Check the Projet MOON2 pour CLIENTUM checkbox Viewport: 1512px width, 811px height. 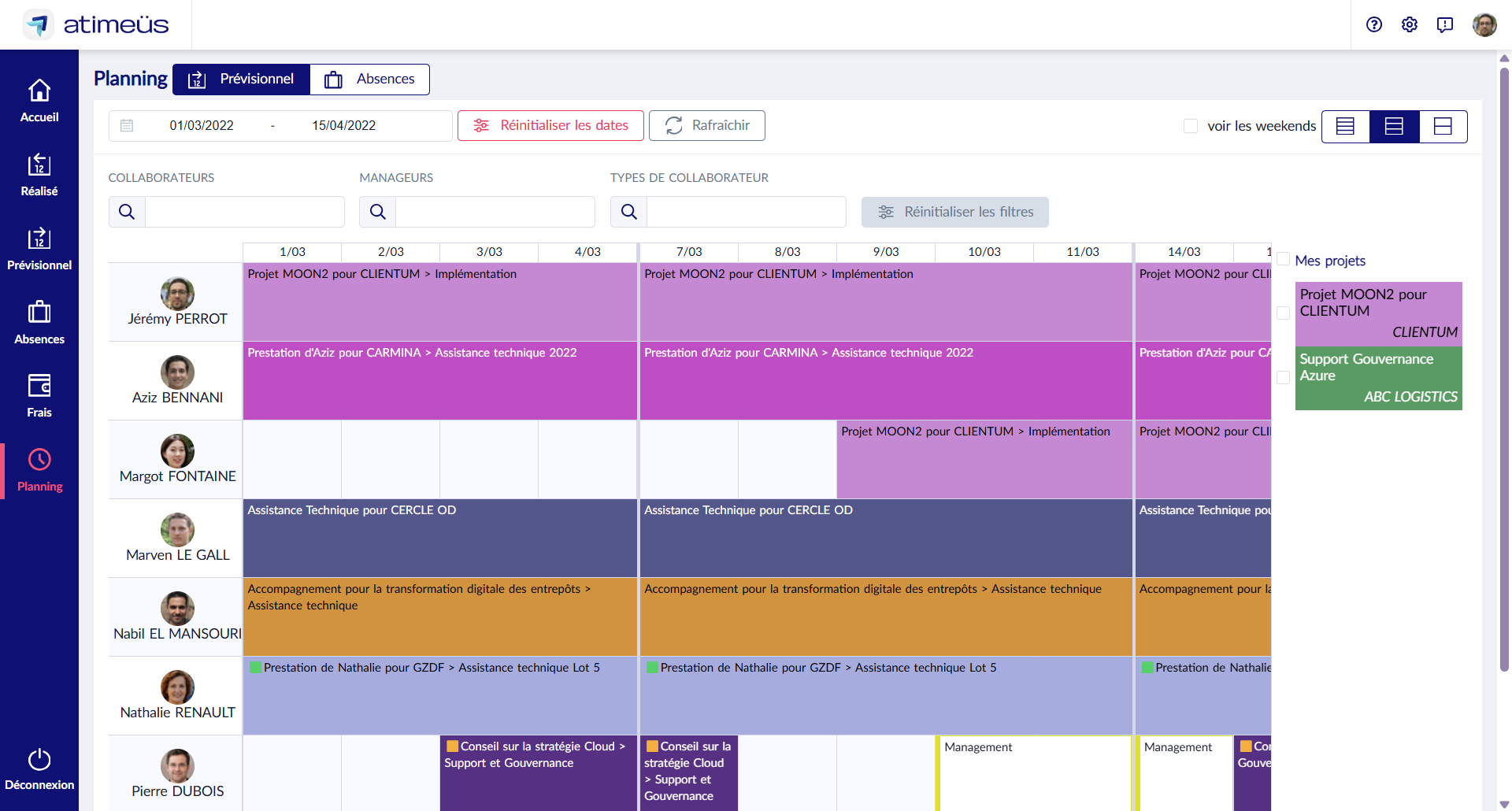click(x=1282, y=312)
